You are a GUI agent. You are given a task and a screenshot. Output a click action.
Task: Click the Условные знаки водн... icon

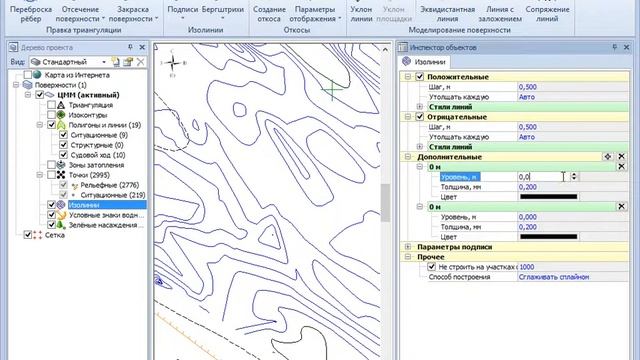61,215
